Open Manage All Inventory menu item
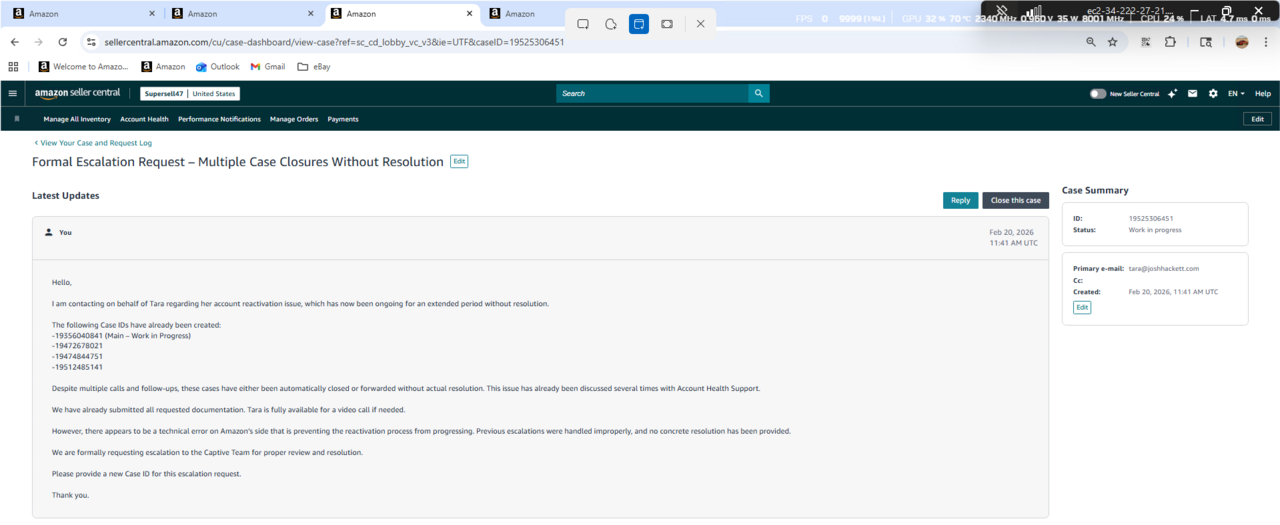 tap(77, 119)
